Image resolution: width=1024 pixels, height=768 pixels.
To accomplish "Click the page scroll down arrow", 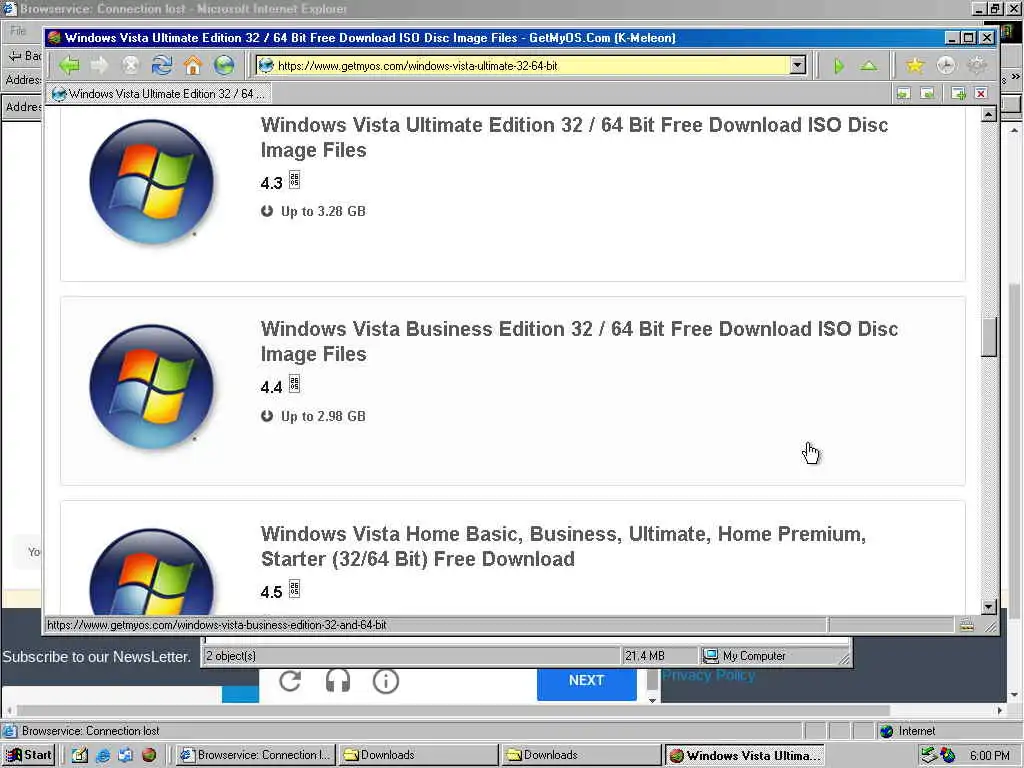I will pyautogui.click(x=988, y=607).
